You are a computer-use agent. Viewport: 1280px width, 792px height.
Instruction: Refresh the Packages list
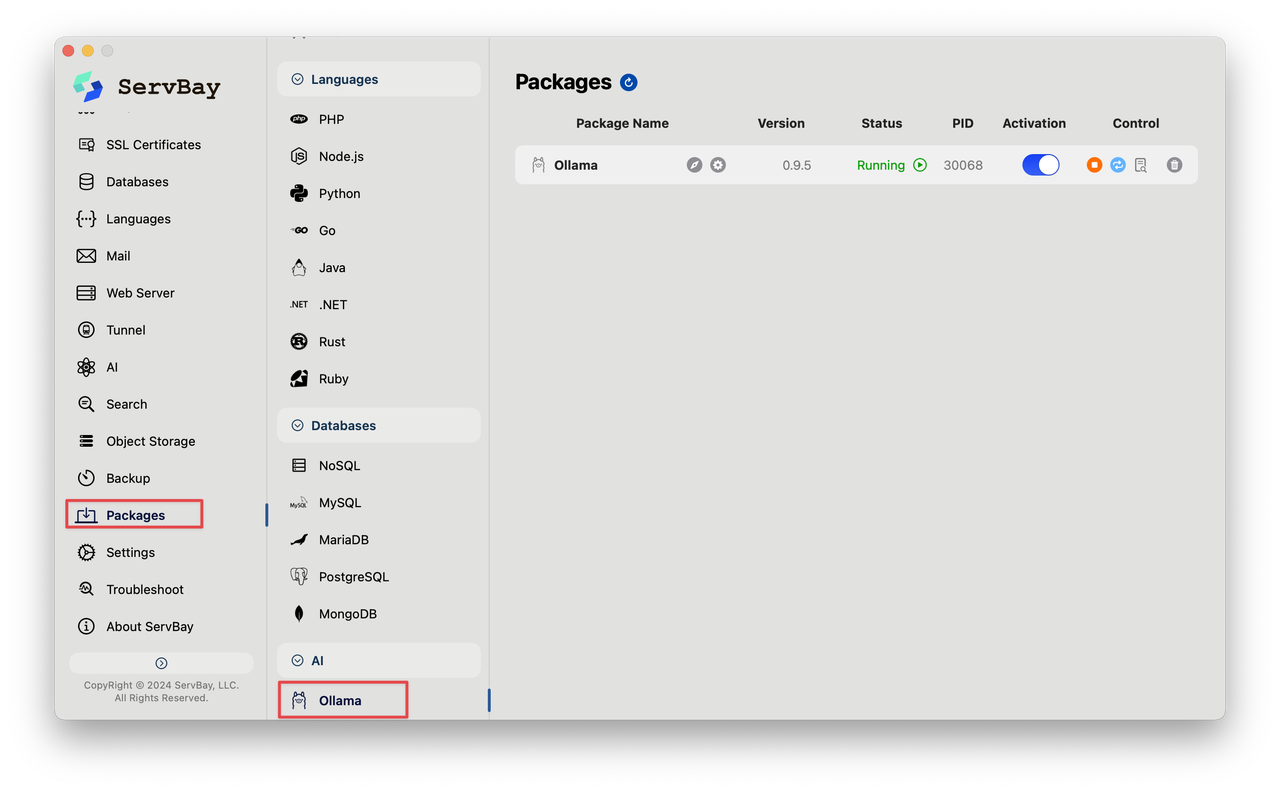(x=629, y=83)
